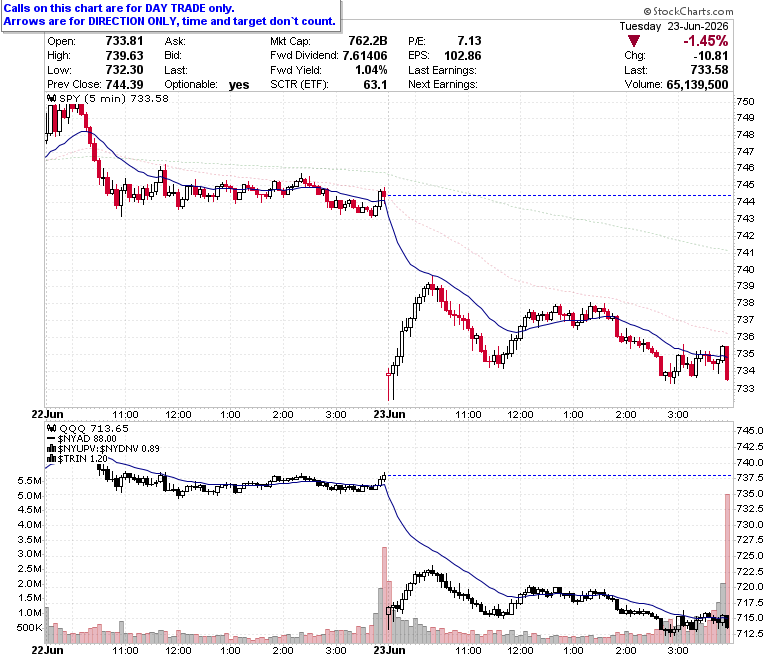Click the Volume figure 65,139,500

pos(697,85)
